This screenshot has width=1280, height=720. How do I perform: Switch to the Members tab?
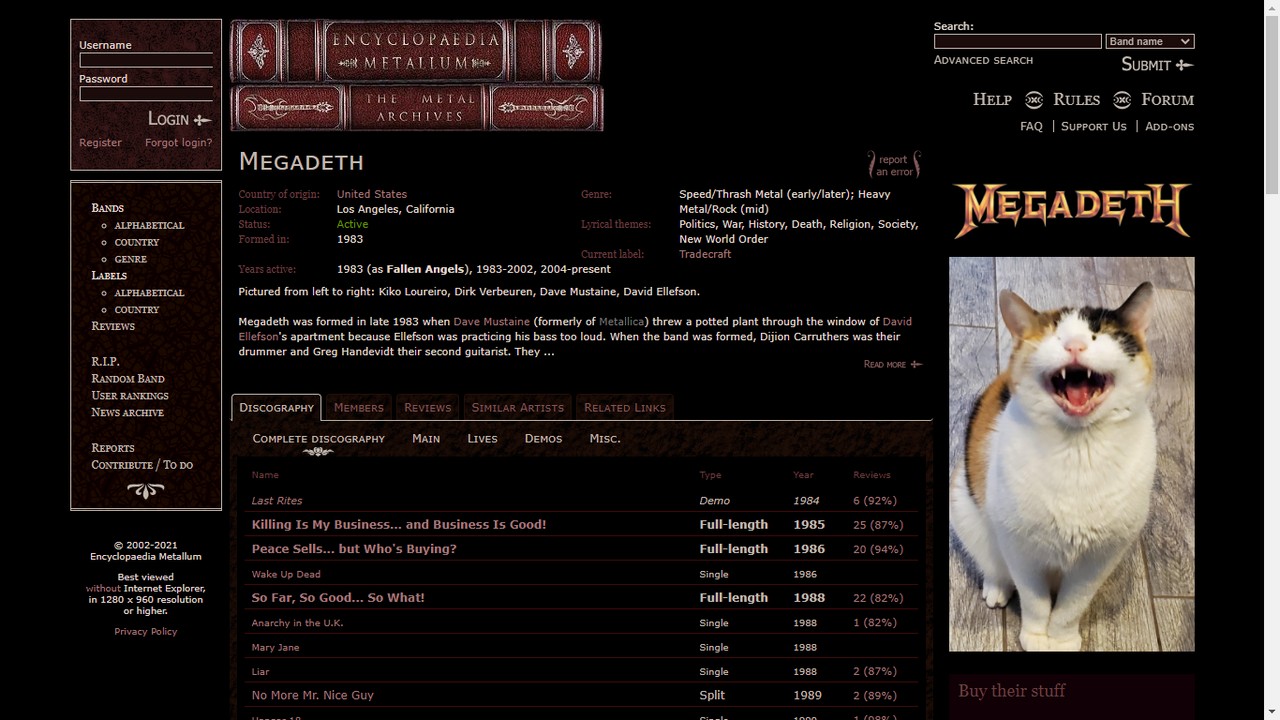[x=359, y=408]
